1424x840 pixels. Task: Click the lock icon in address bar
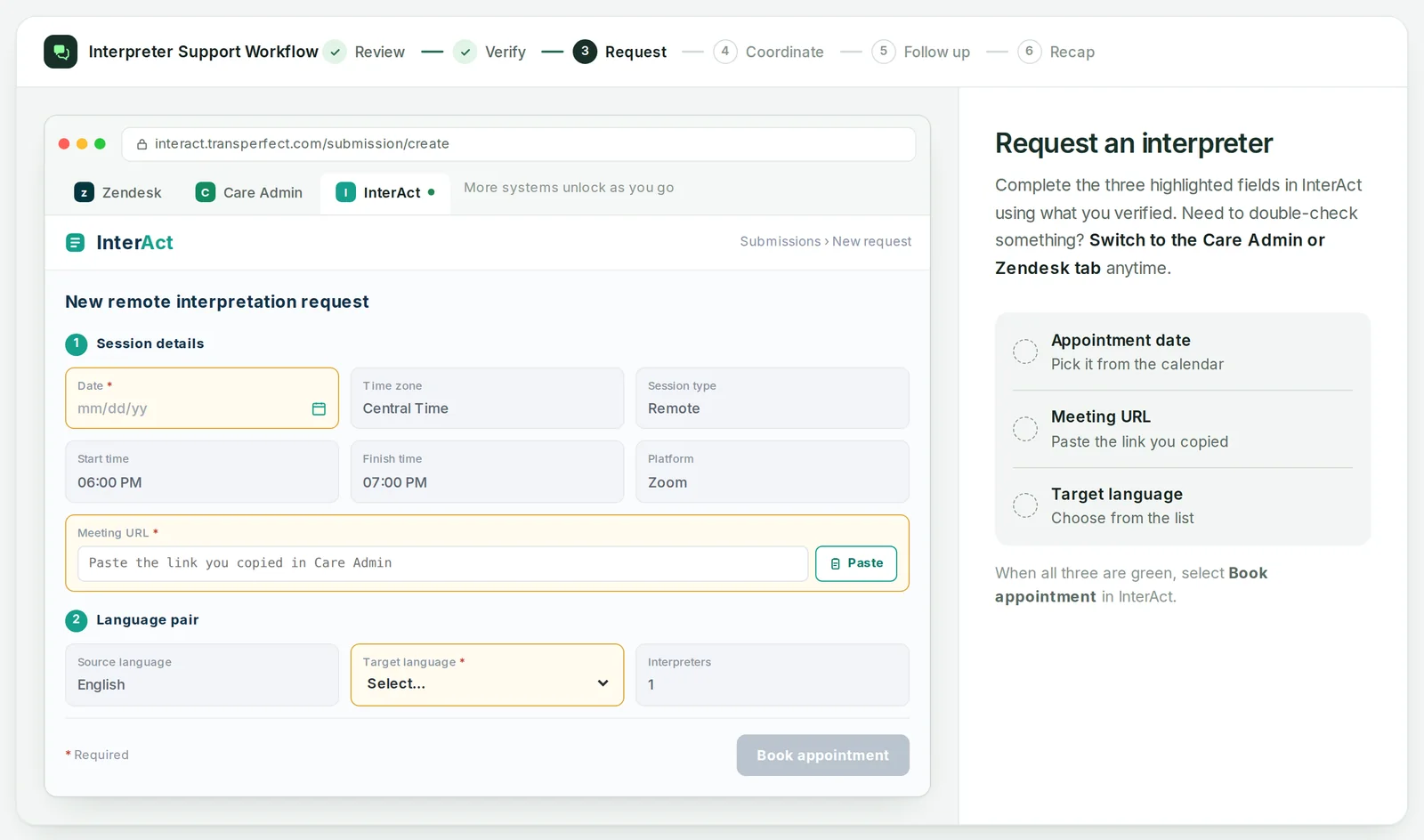(142, 144)
